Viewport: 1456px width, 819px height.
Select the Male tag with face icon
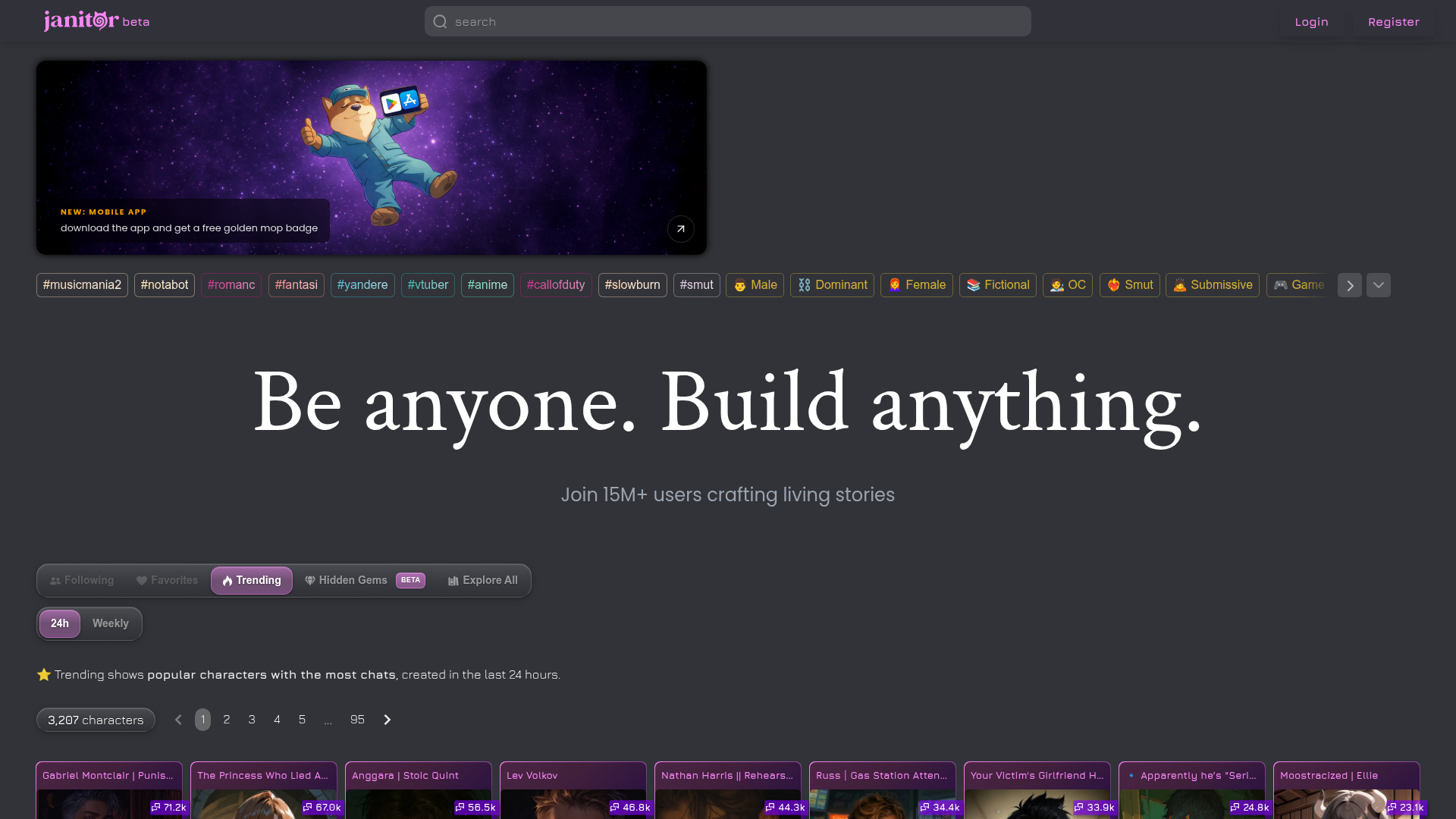click(x=755, y=285)
